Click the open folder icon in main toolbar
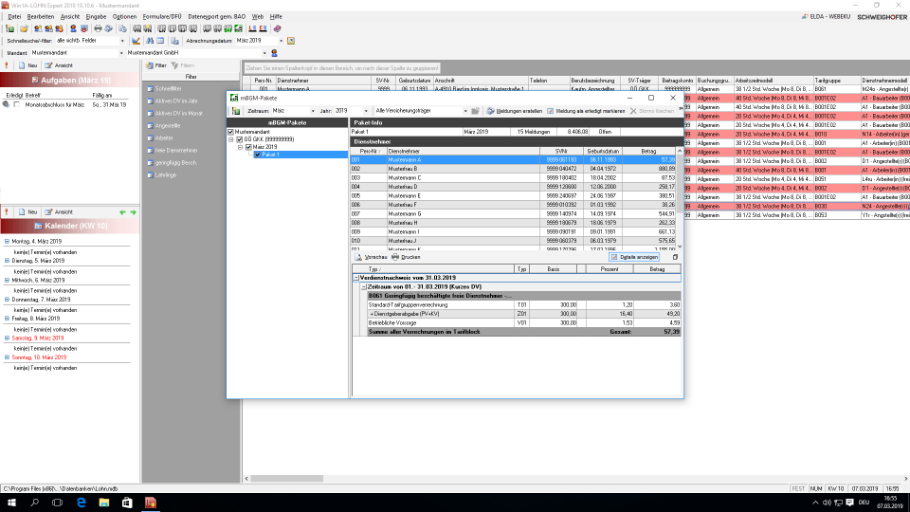Image resolution: width=910 pixels, height=512 pixels. coord(24,28)
